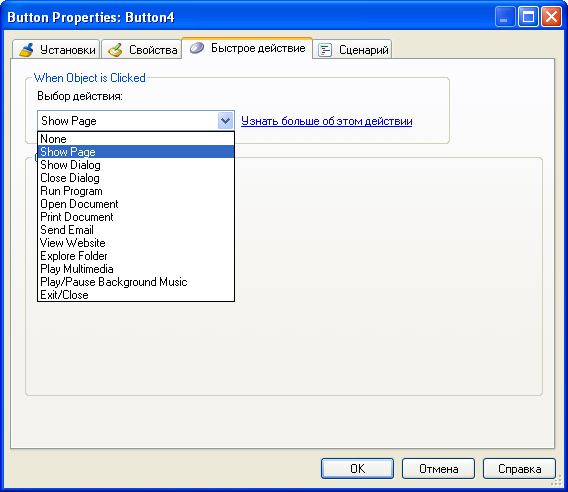Click the palette icon on Свойства tab
568x492 pixels.
click(x=116, y=50)
